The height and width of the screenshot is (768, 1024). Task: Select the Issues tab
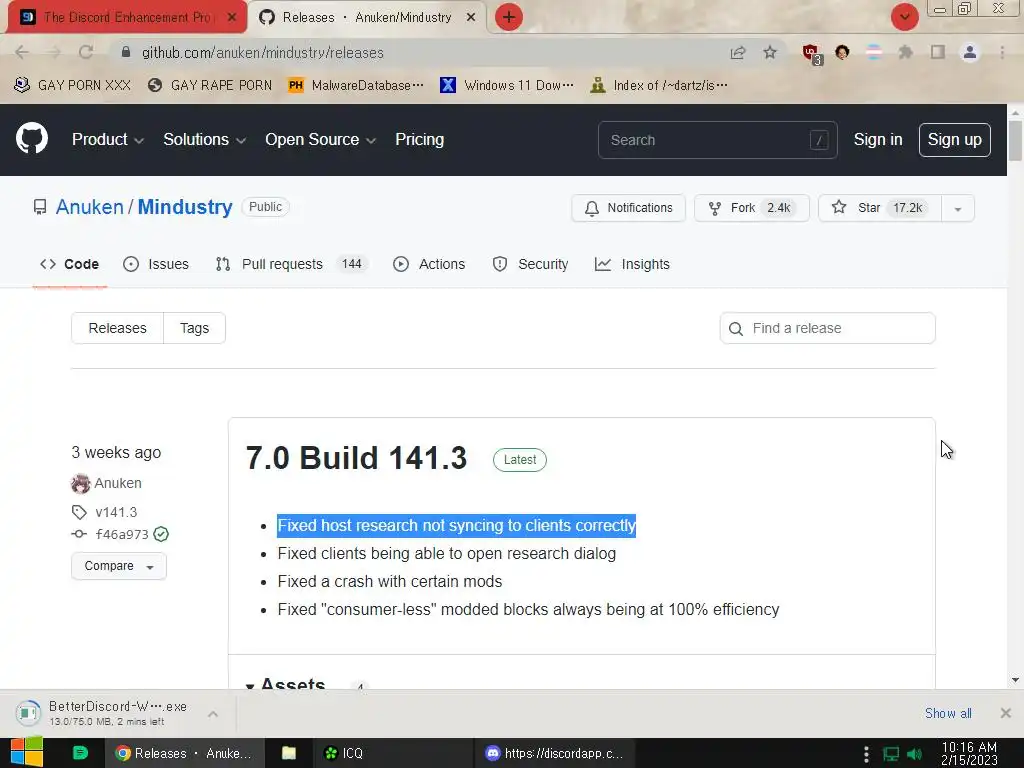click(x=156, y=264)
